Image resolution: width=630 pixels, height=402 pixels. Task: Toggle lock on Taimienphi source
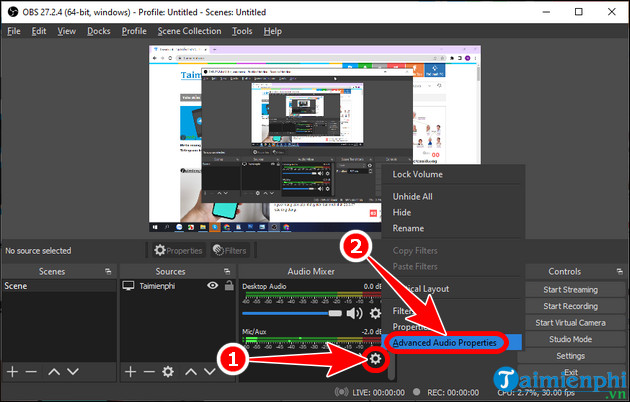click(229, 285)
